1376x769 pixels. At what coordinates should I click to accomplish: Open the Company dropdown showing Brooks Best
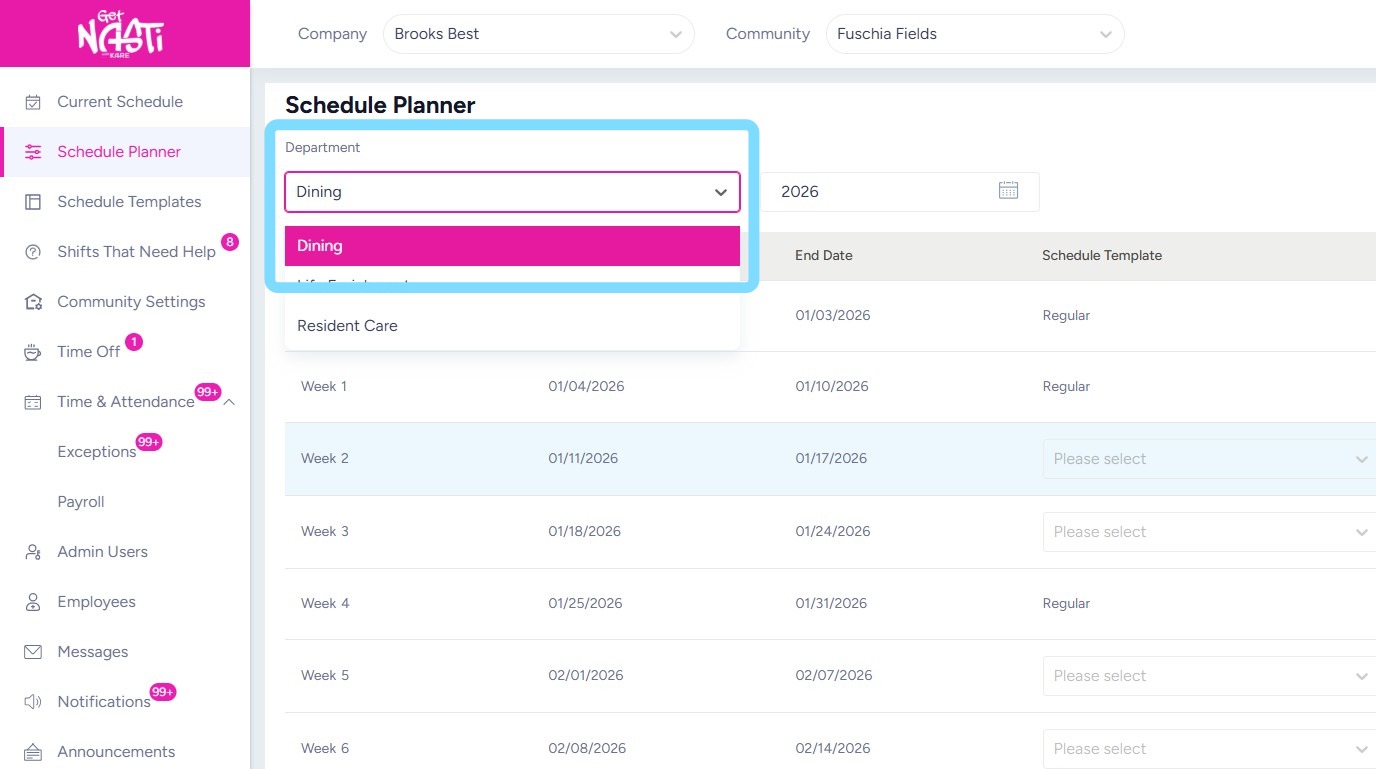tap(538, 34)
